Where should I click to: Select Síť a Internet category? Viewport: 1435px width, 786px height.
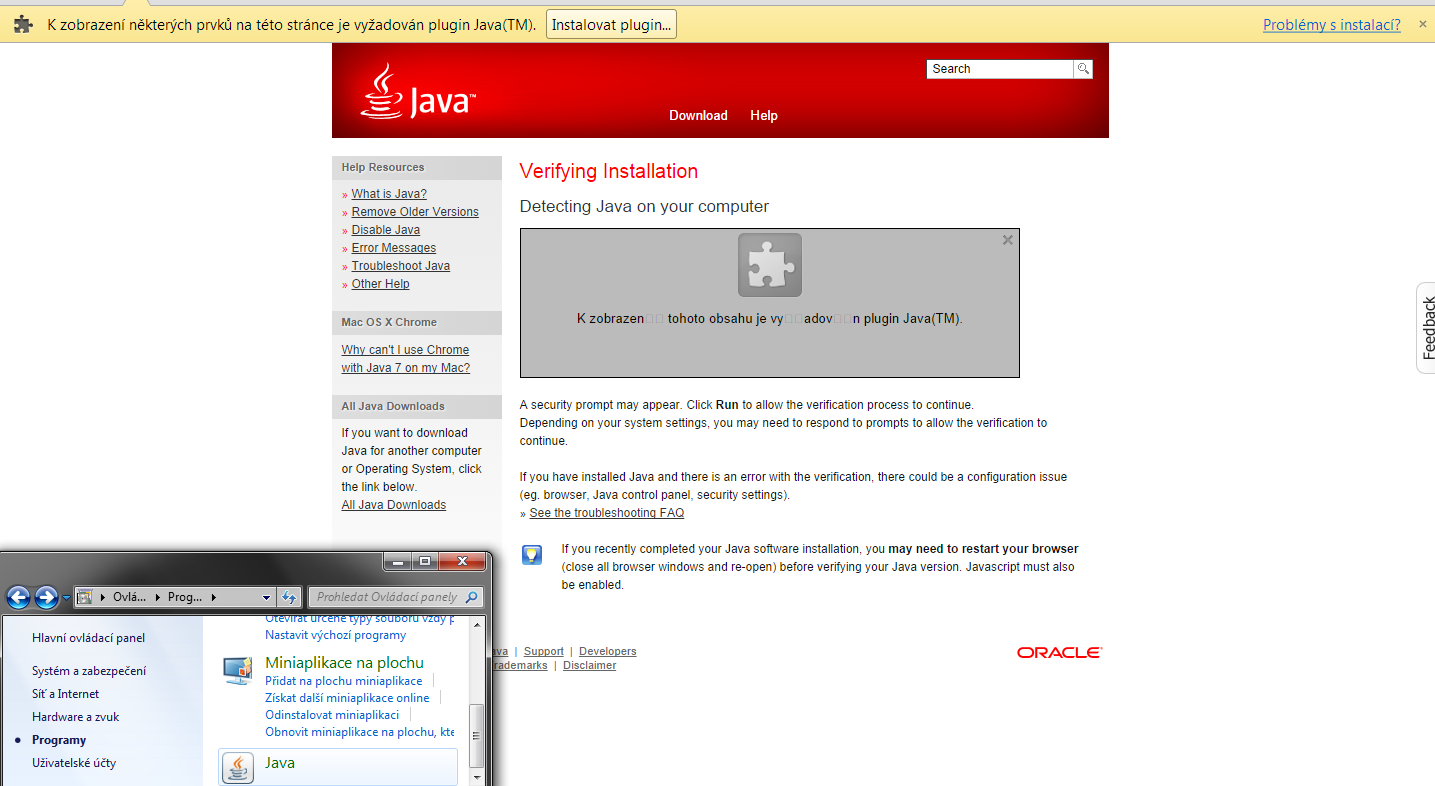pos(65,694)
